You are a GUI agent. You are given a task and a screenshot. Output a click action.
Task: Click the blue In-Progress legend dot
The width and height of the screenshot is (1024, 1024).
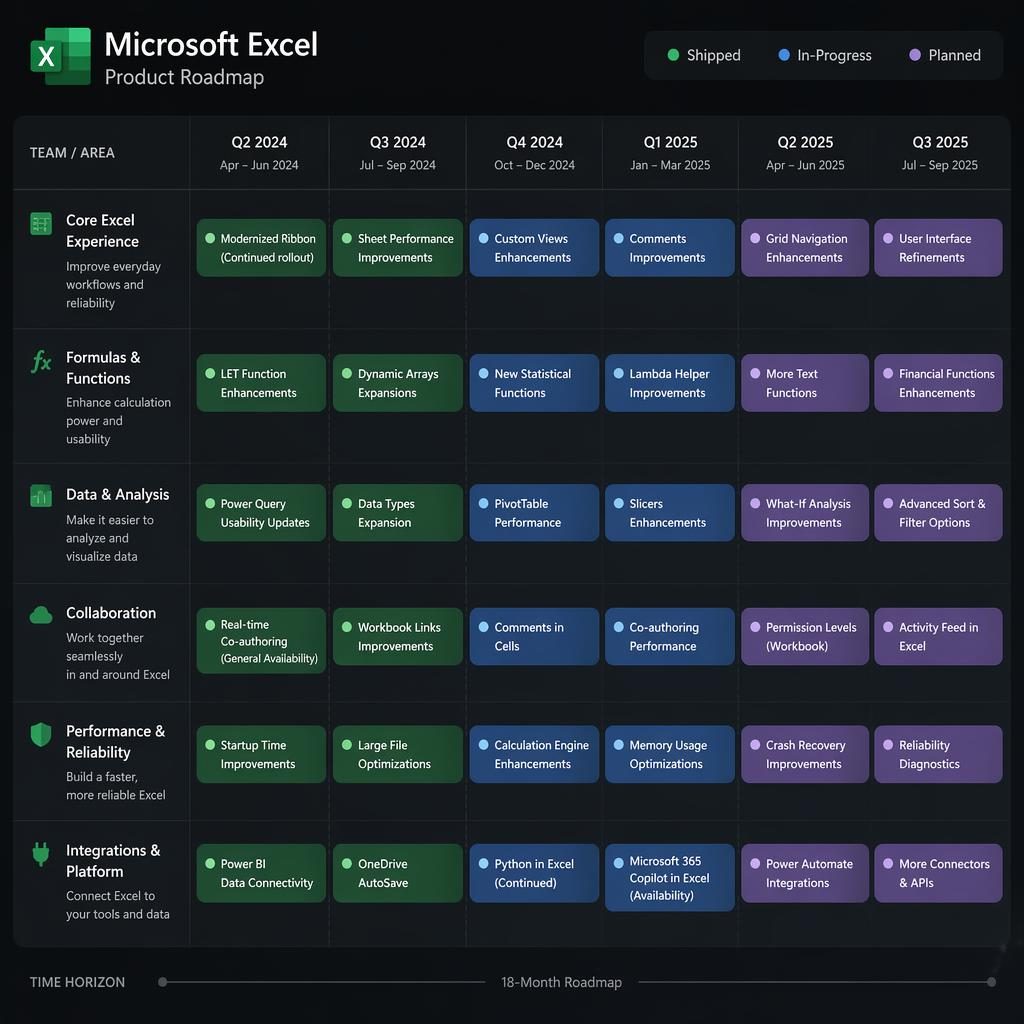pyautogui.click(x=784, y=55)
